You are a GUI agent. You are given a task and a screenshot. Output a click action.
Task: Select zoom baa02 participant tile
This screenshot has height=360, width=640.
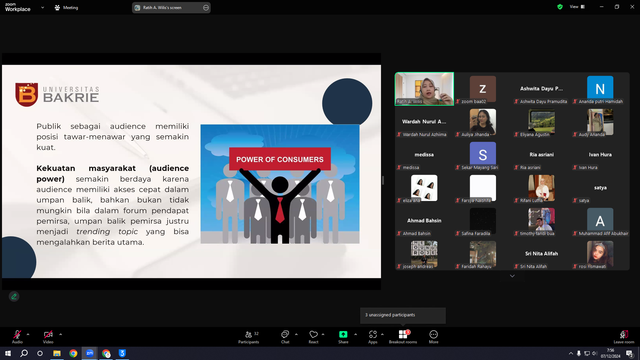pos(483,89)
